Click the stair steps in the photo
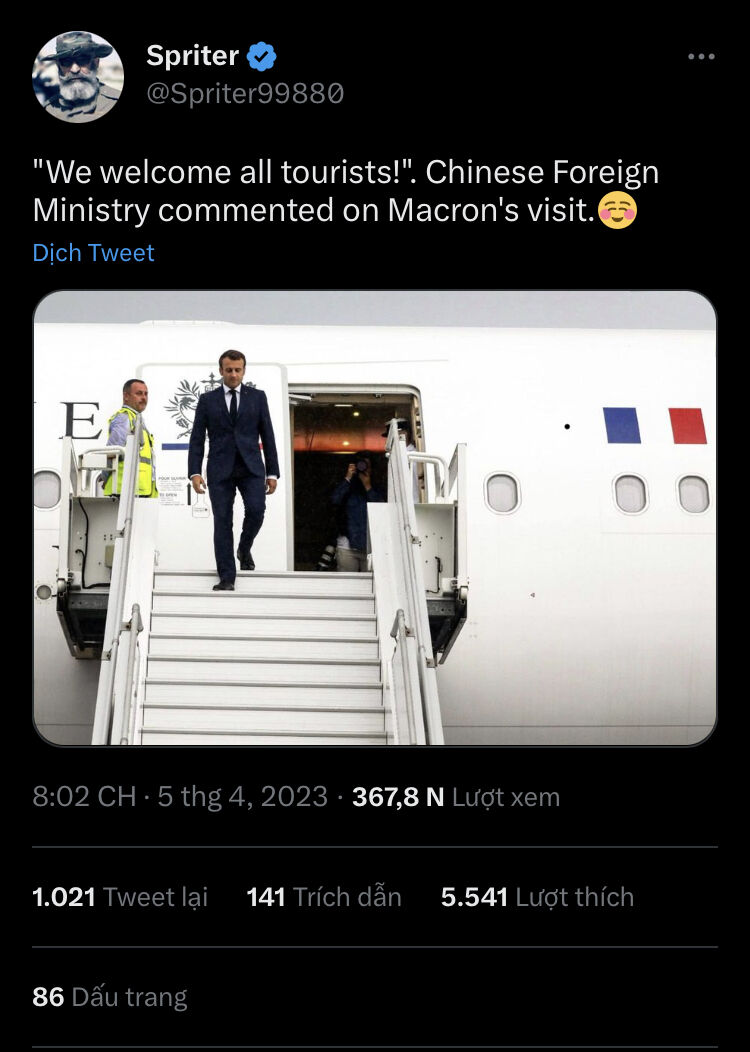Viewport: 750px width, 1052px height. (262, 658)
